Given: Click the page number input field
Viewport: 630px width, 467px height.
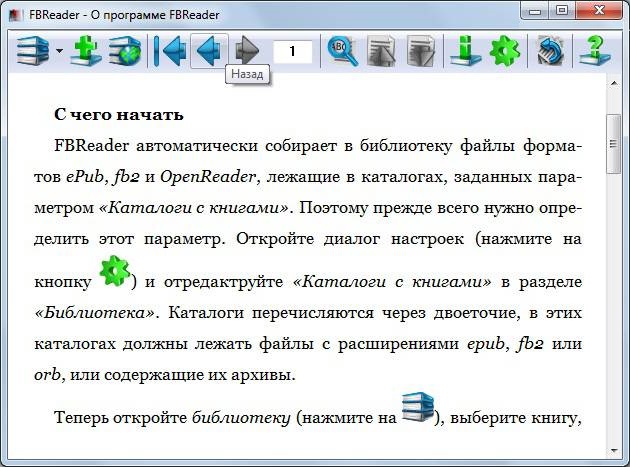Looking at the screenshot, I should [x=292, y=51].
